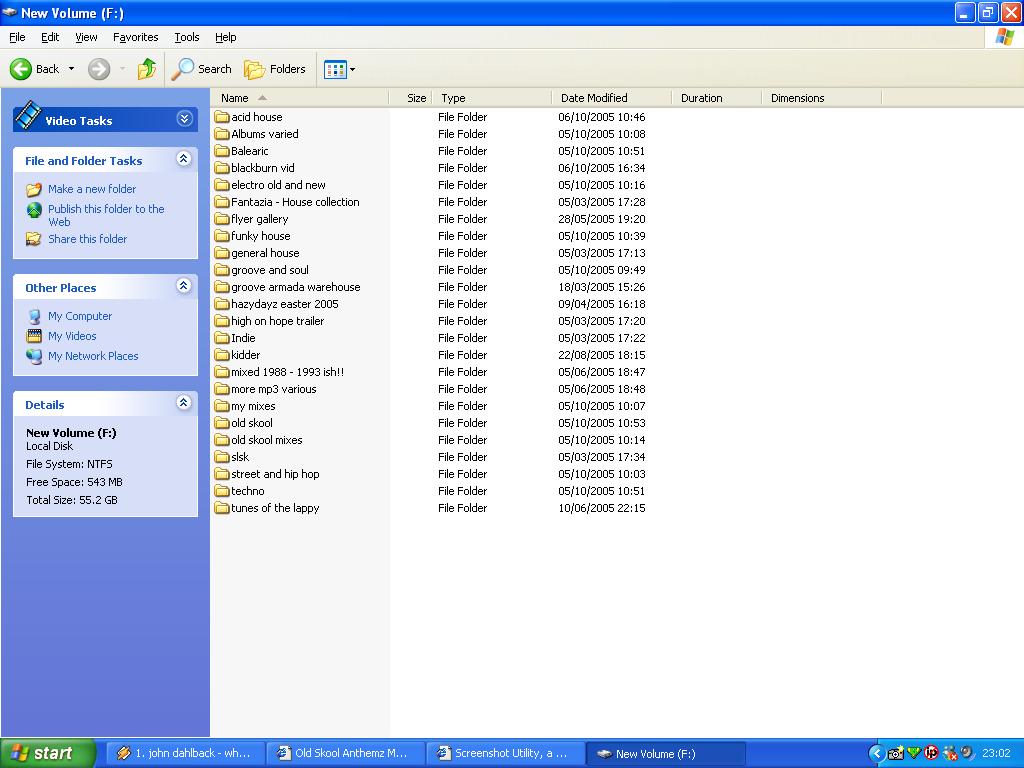
Task: Collapse the Details panel
Action: point(184,403)
